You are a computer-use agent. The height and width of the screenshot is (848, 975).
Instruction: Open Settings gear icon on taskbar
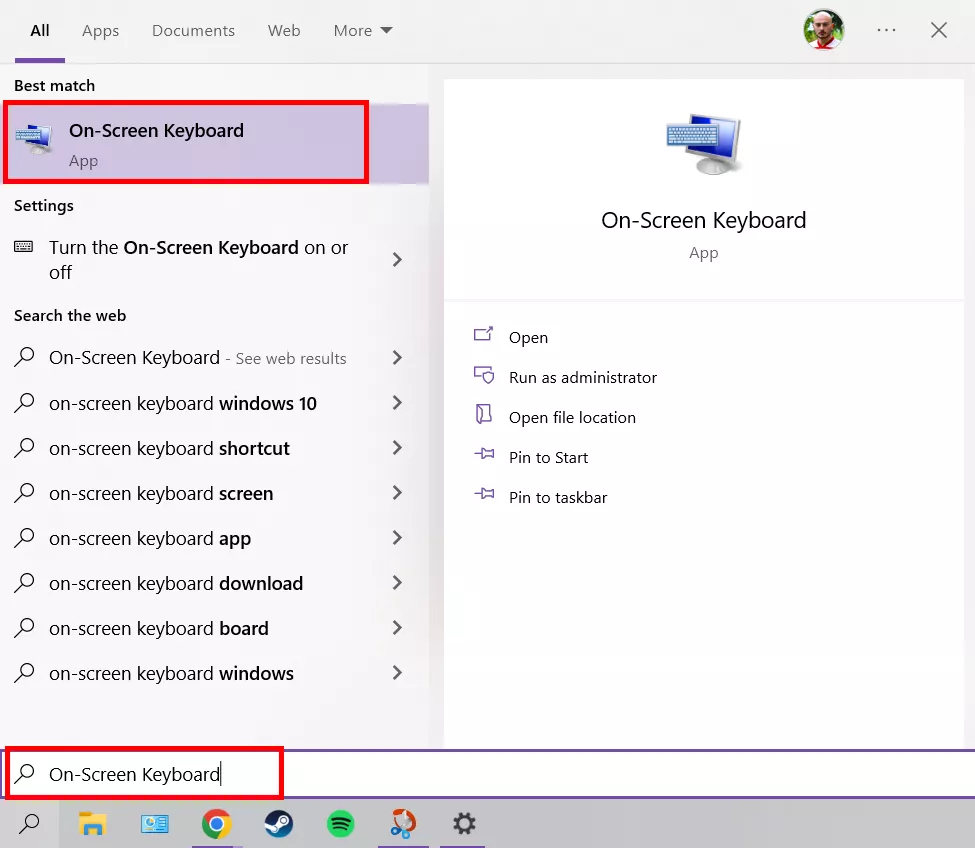[x=464, y=824]
